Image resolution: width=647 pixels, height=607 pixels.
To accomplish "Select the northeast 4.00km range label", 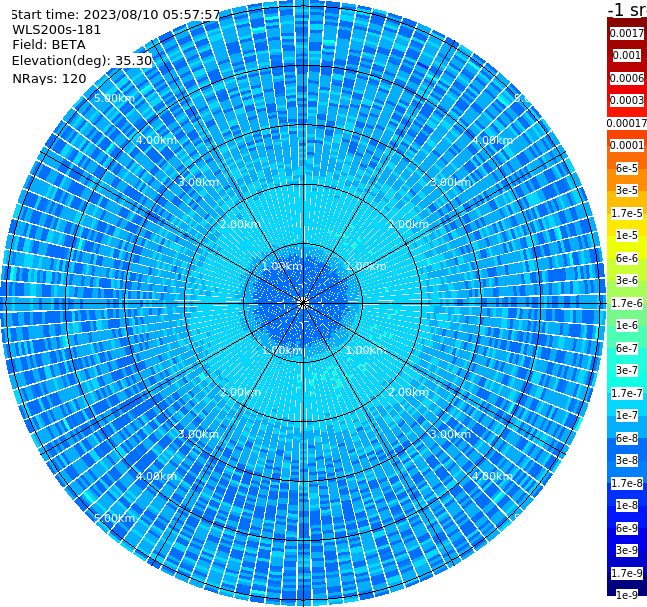I will (492, 140).
